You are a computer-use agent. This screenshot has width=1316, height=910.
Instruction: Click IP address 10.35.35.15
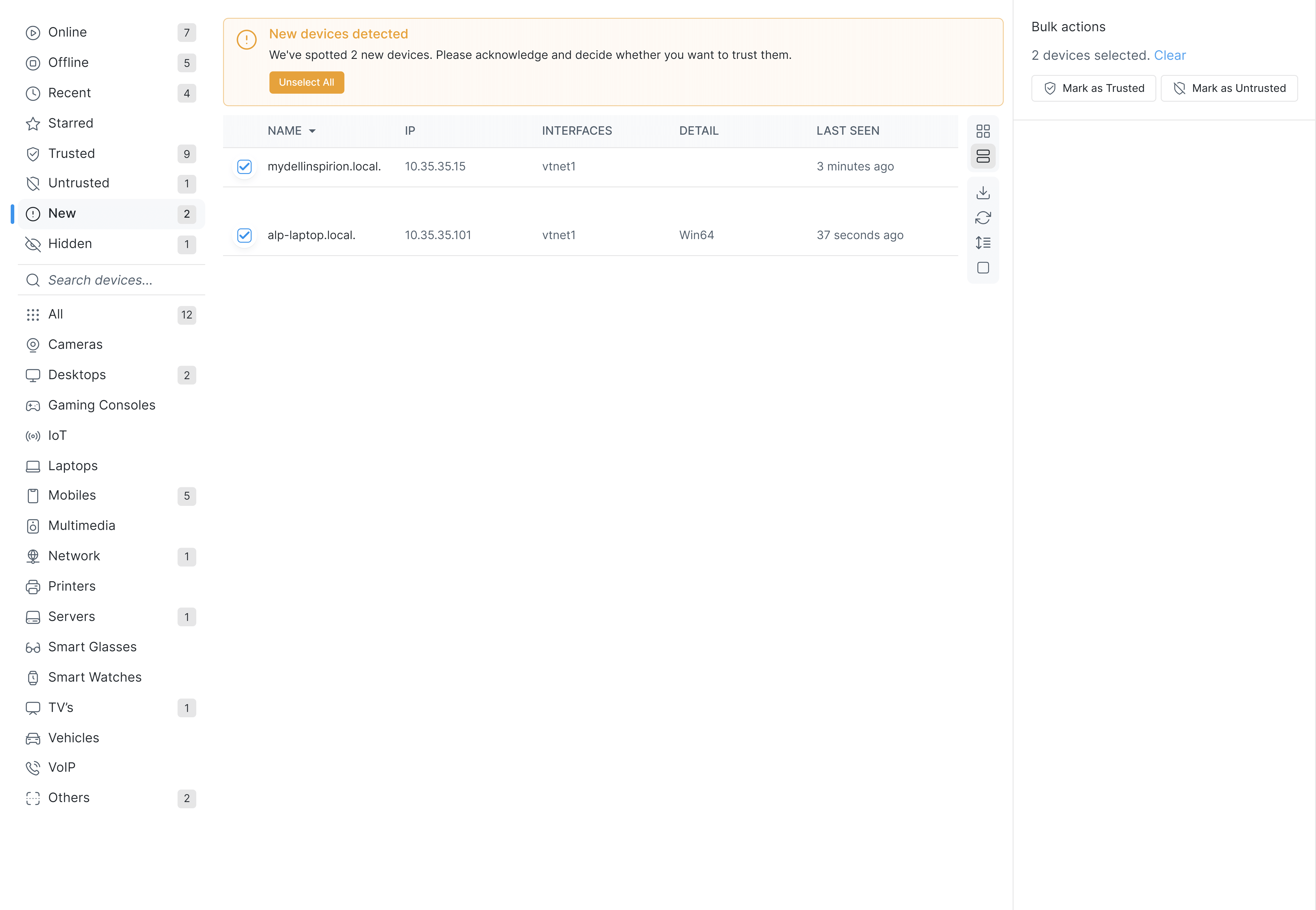coord(435,166)
